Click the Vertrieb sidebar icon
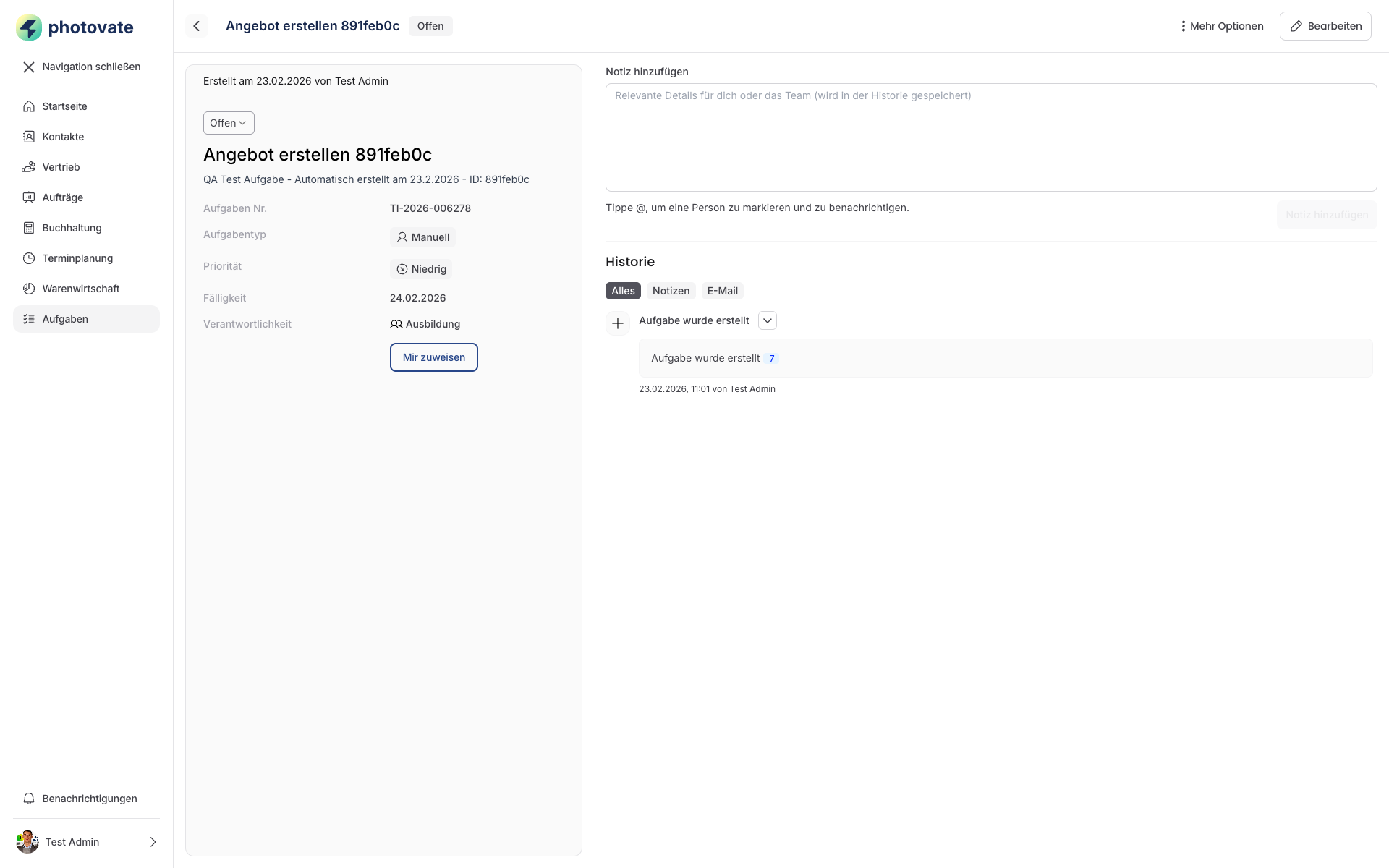 click(x=29, y=167)
